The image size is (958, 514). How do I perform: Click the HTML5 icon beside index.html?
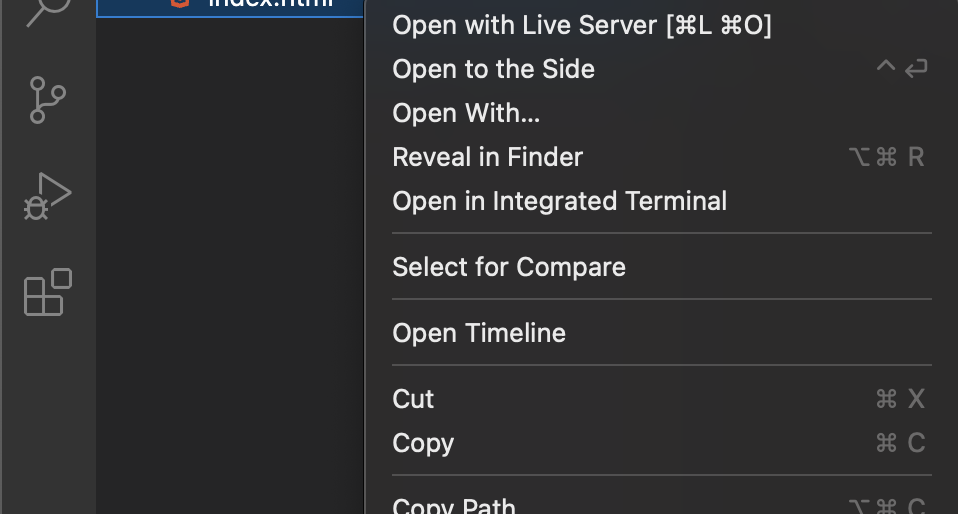[180, 3]
